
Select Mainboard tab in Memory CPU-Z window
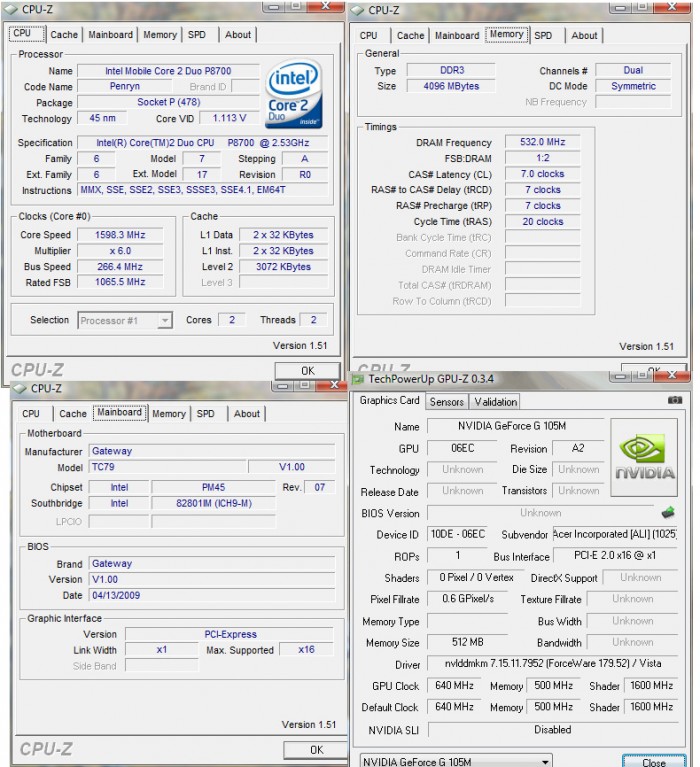pos(457,36)
